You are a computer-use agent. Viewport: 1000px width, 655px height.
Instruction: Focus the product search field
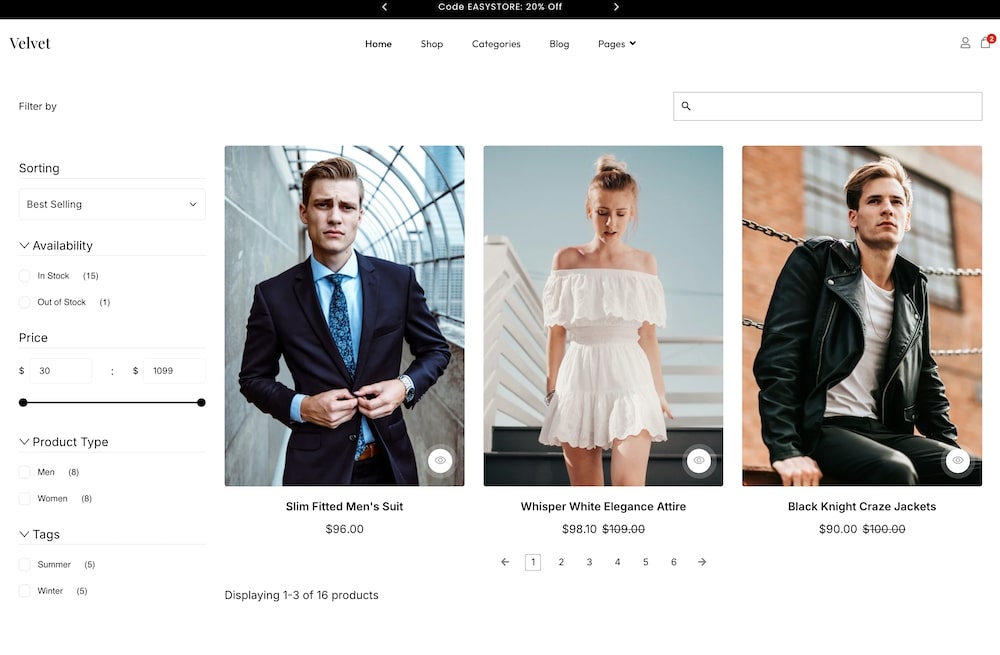[835, 106]
